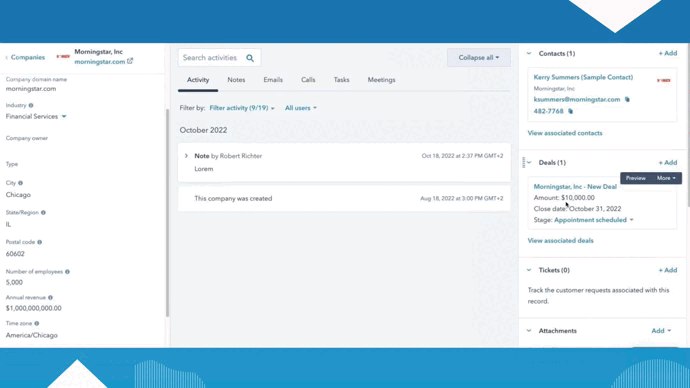Copy phone number 482-7768 icon
690x388 pixels.
[570, 111]
